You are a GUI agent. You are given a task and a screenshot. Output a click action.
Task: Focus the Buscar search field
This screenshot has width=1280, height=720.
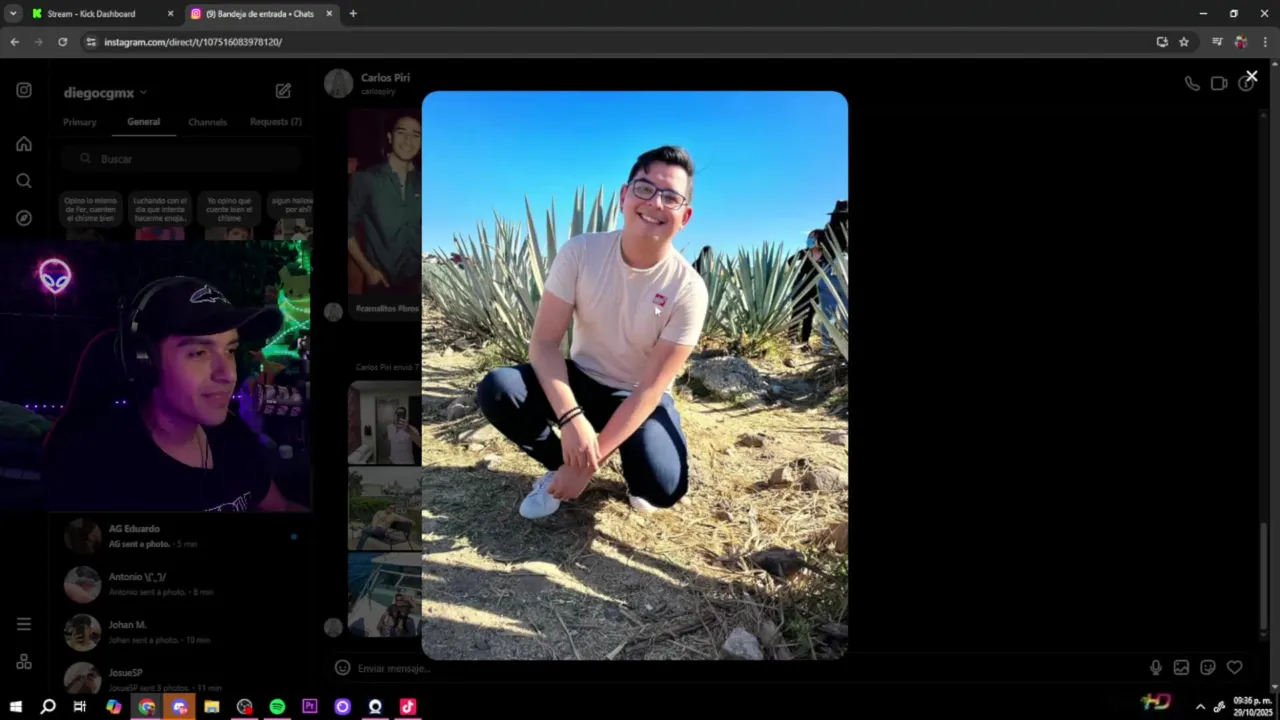(x=180, y=159)
